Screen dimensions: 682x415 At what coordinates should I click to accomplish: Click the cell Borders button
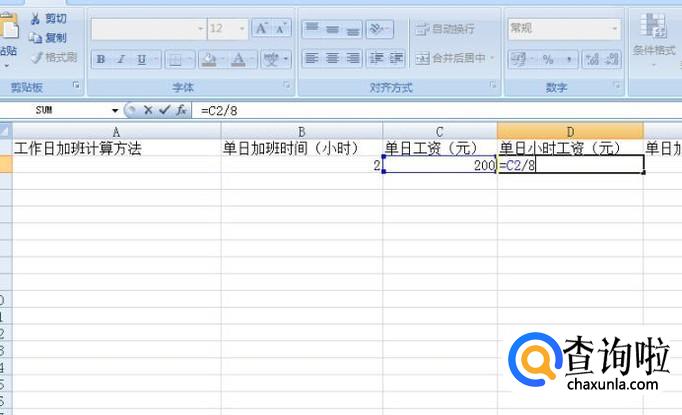click(x=175, y=59)
